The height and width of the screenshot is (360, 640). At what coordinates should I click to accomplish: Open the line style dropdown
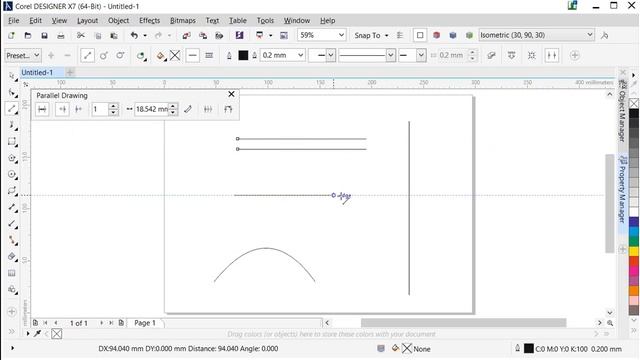pyautogui.click(x=391, y=56)
